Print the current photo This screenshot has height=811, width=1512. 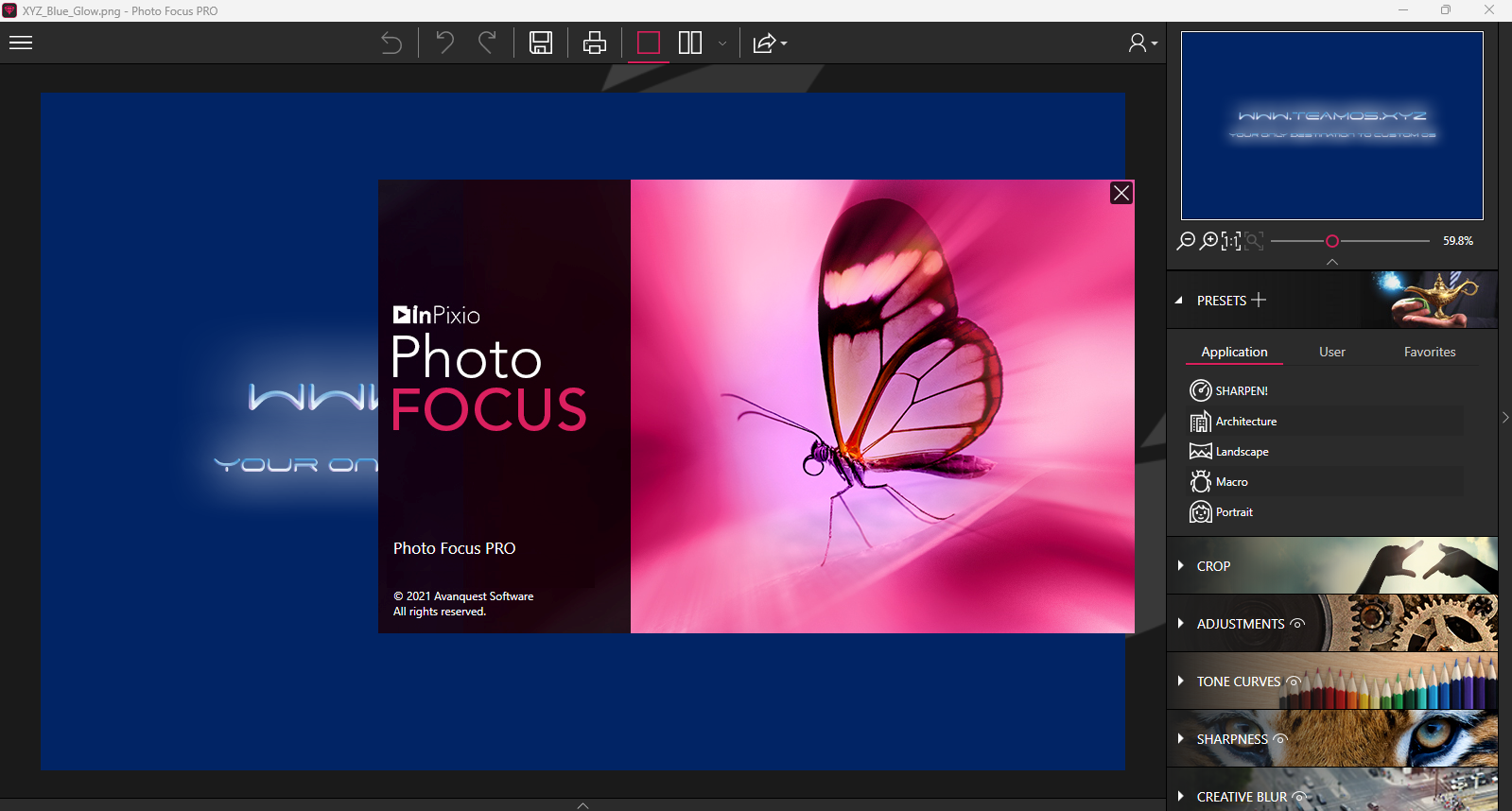[595, 43]
